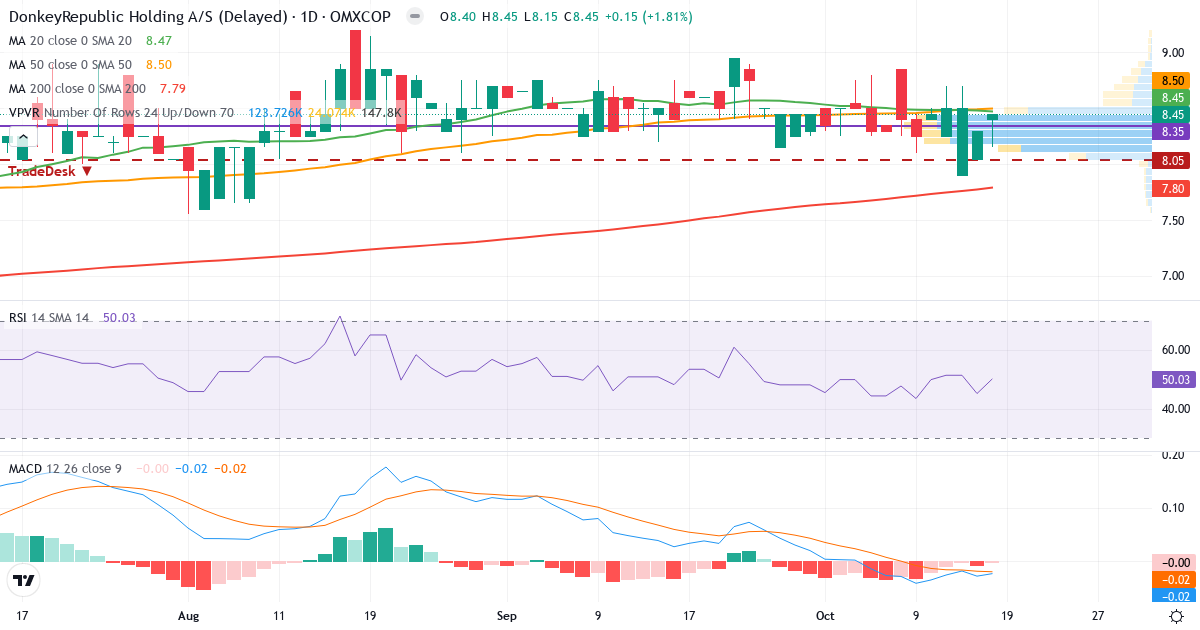Click the 9.00 price scale value
1200x630 pixels.
point(1173,52)
